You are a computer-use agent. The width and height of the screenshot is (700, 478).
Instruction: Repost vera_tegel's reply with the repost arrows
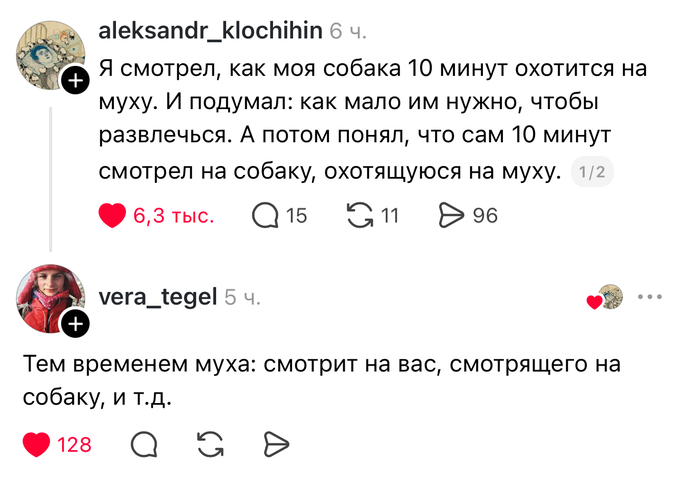[x=210, y=445]
